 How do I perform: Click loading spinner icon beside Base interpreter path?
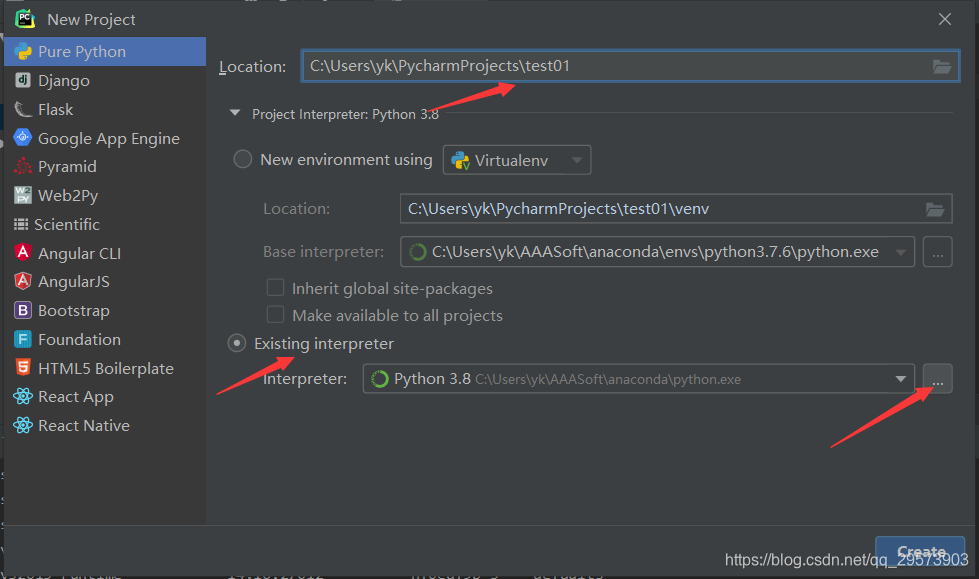pyautogui.click(x=418, y=252)
